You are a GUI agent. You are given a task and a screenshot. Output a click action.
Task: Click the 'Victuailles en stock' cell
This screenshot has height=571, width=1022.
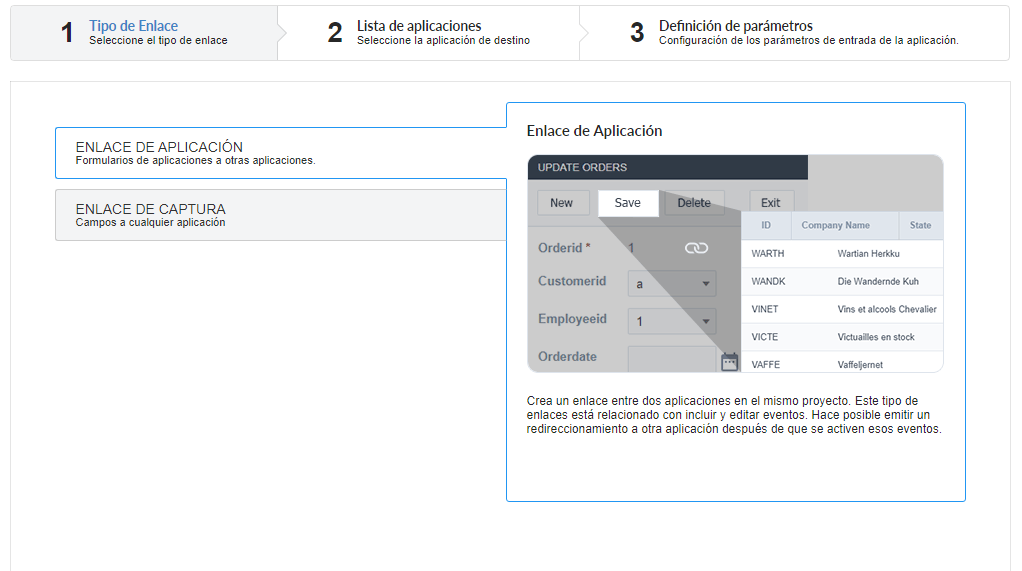[876, 337]
